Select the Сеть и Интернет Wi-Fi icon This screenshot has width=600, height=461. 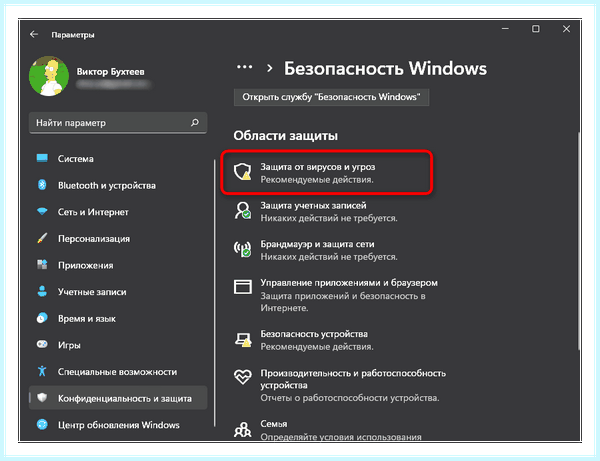click(x=42, y=211)
